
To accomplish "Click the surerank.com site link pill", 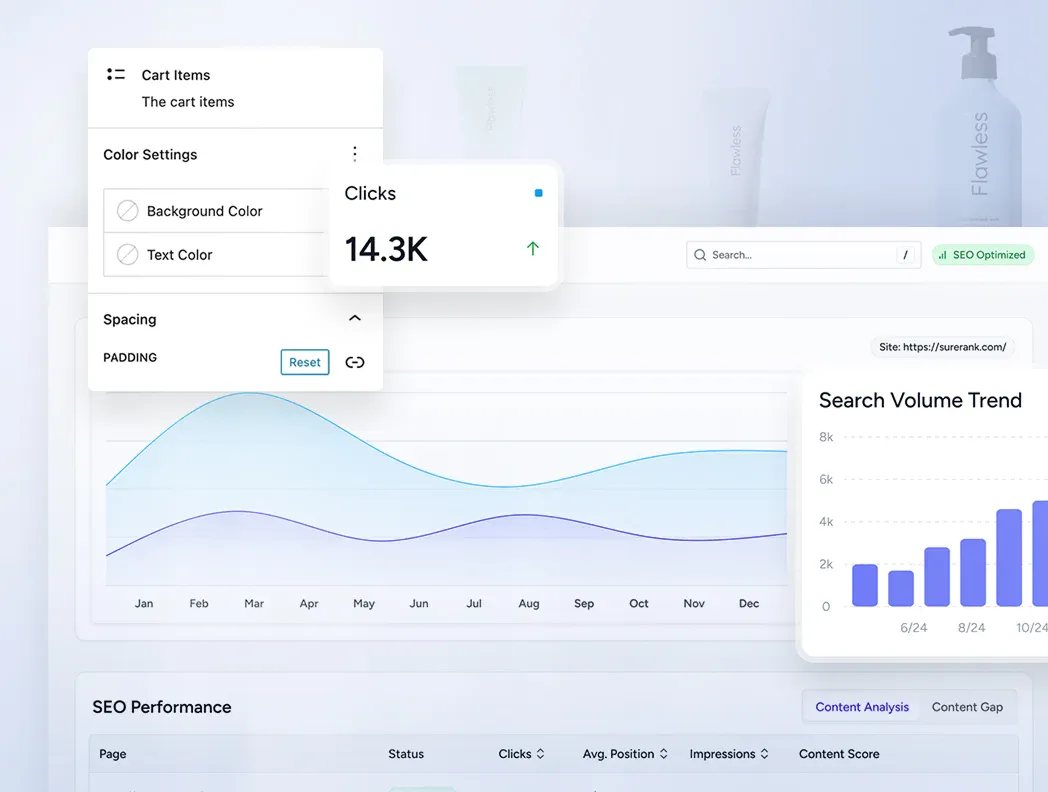I will (943, 347).
